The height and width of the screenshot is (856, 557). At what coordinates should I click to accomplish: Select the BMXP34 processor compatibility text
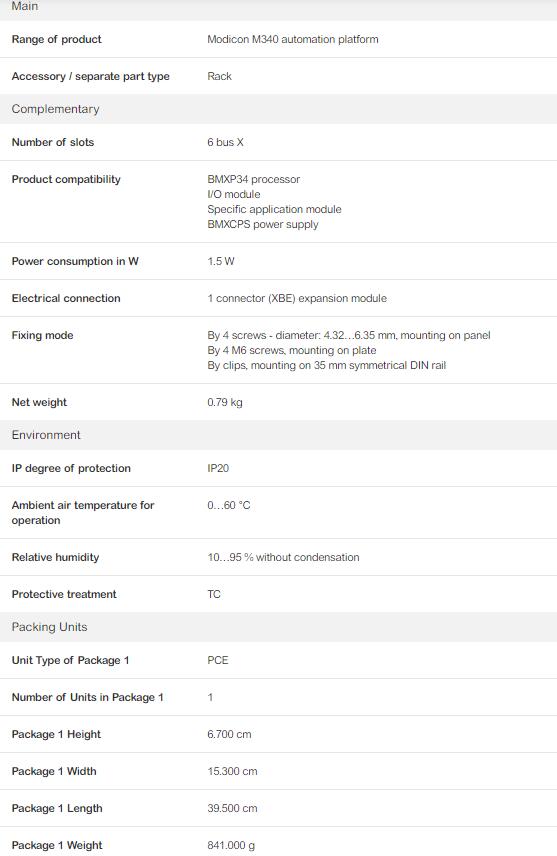coord(253,179)
